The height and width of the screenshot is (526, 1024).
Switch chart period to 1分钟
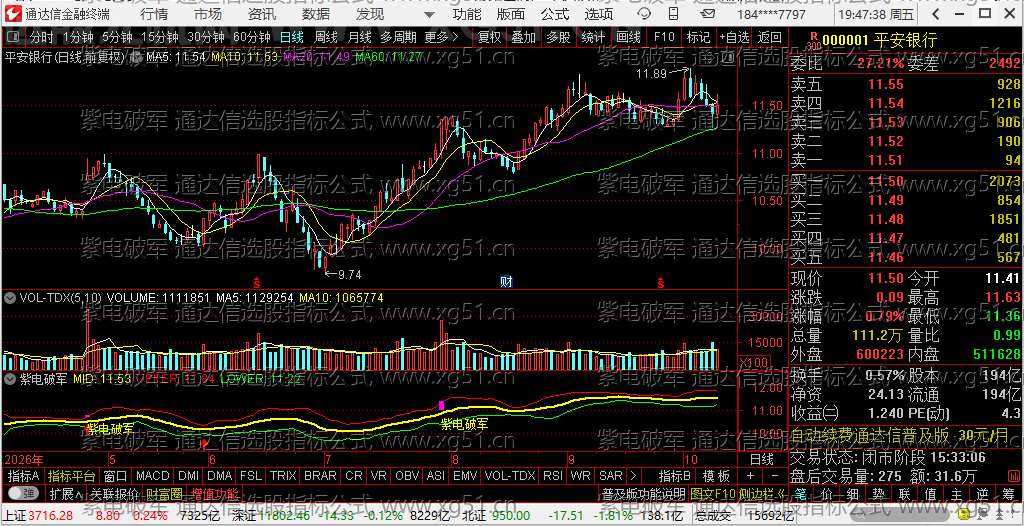(78, 37)
